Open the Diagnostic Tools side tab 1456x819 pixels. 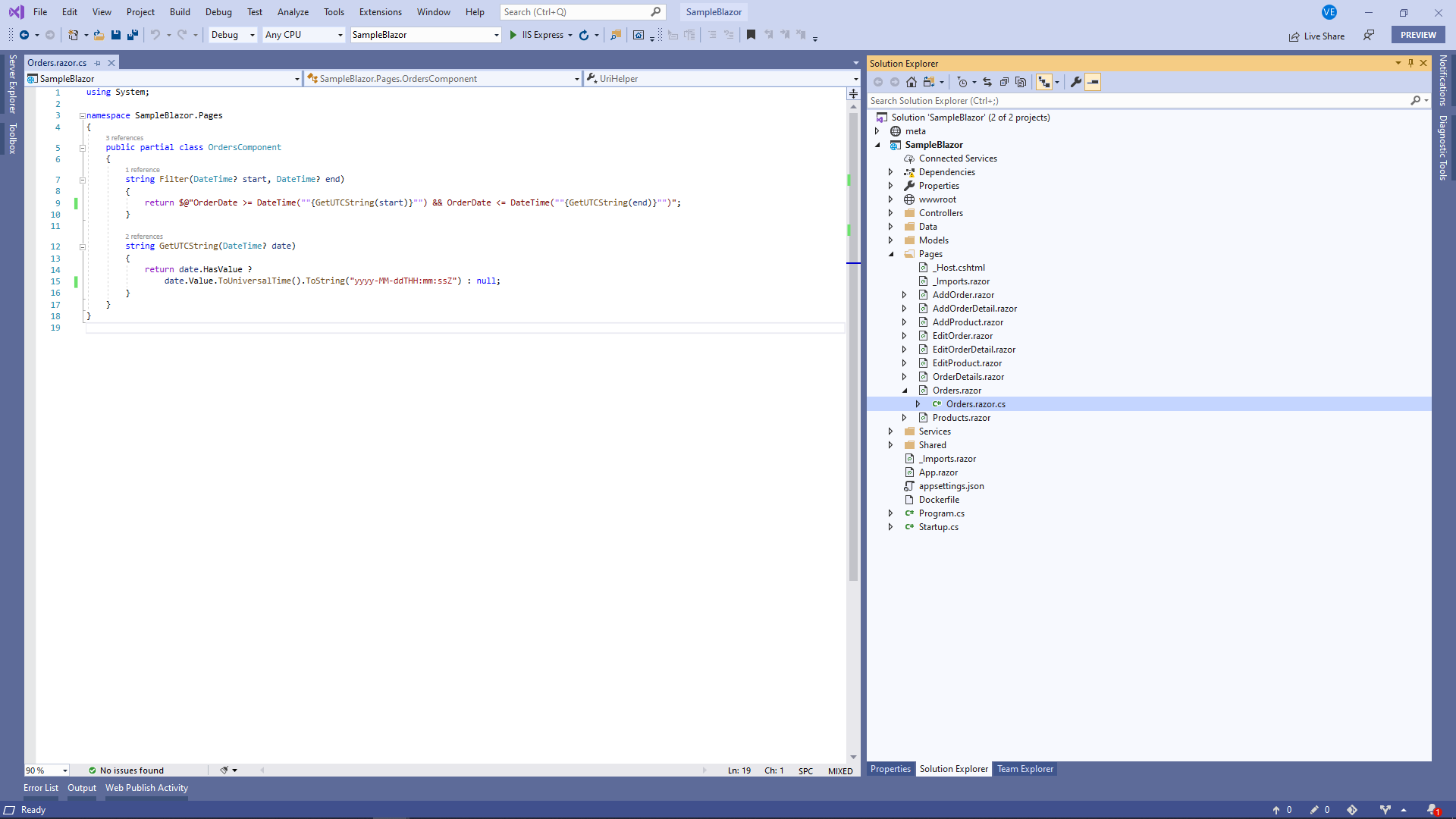click(1443, 148)
